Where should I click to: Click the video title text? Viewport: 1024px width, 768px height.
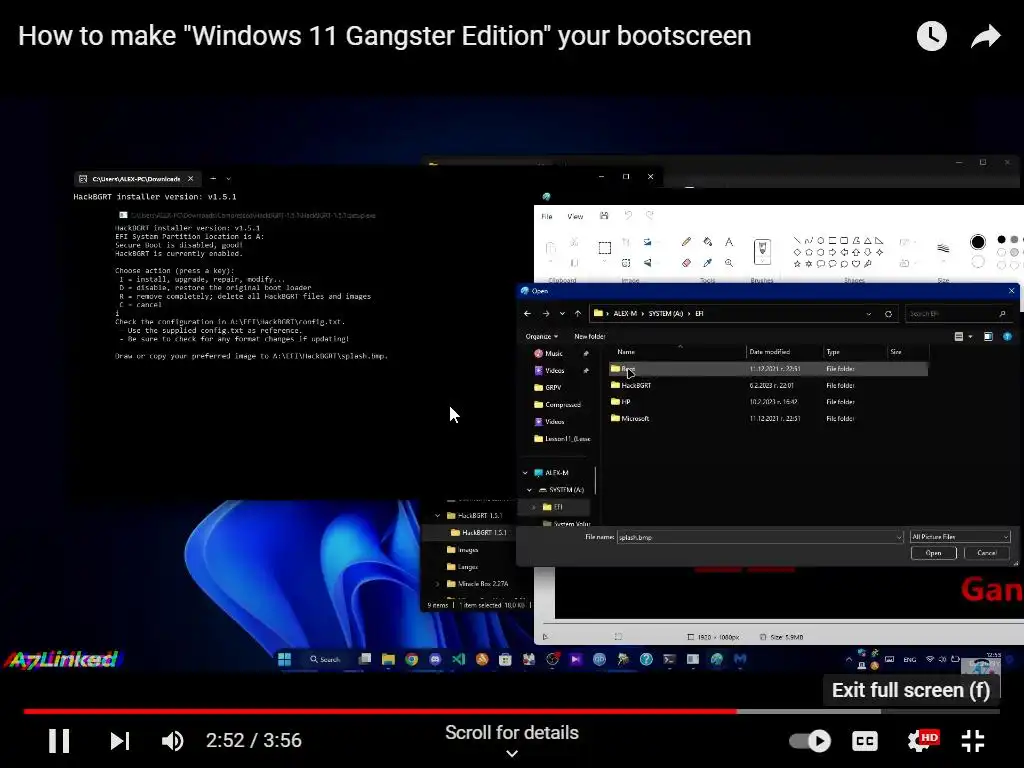coord(385,36)
